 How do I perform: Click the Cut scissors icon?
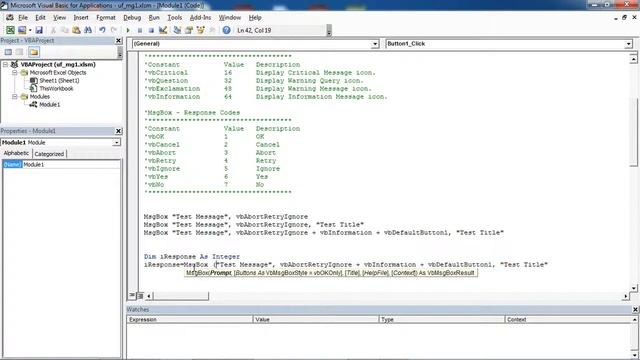[x=53, y=30]
